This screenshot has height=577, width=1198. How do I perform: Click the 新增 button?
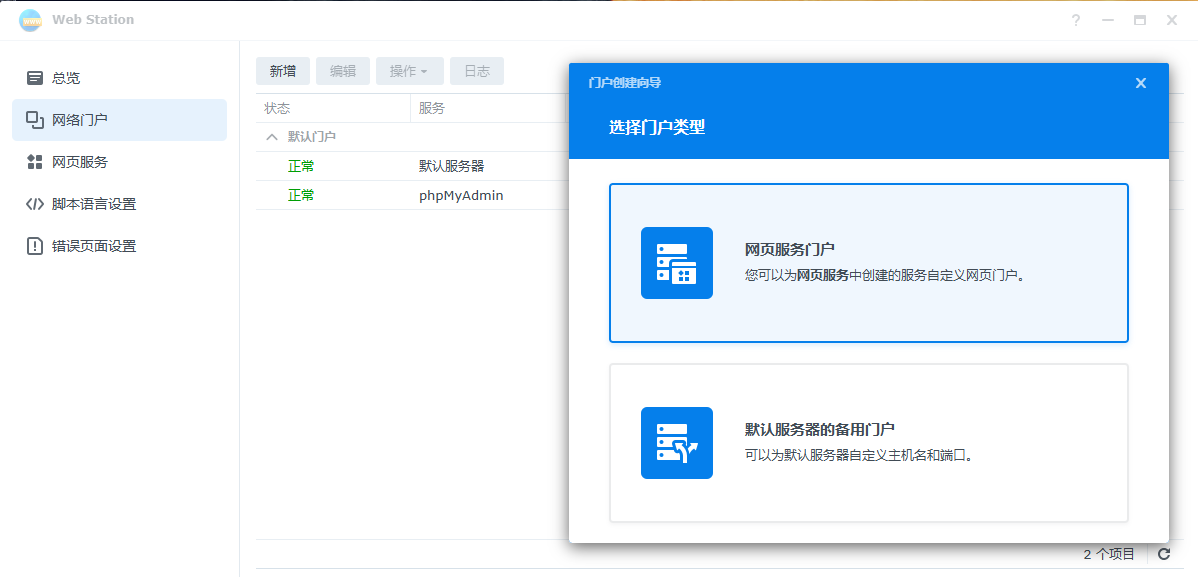(283, 71)
